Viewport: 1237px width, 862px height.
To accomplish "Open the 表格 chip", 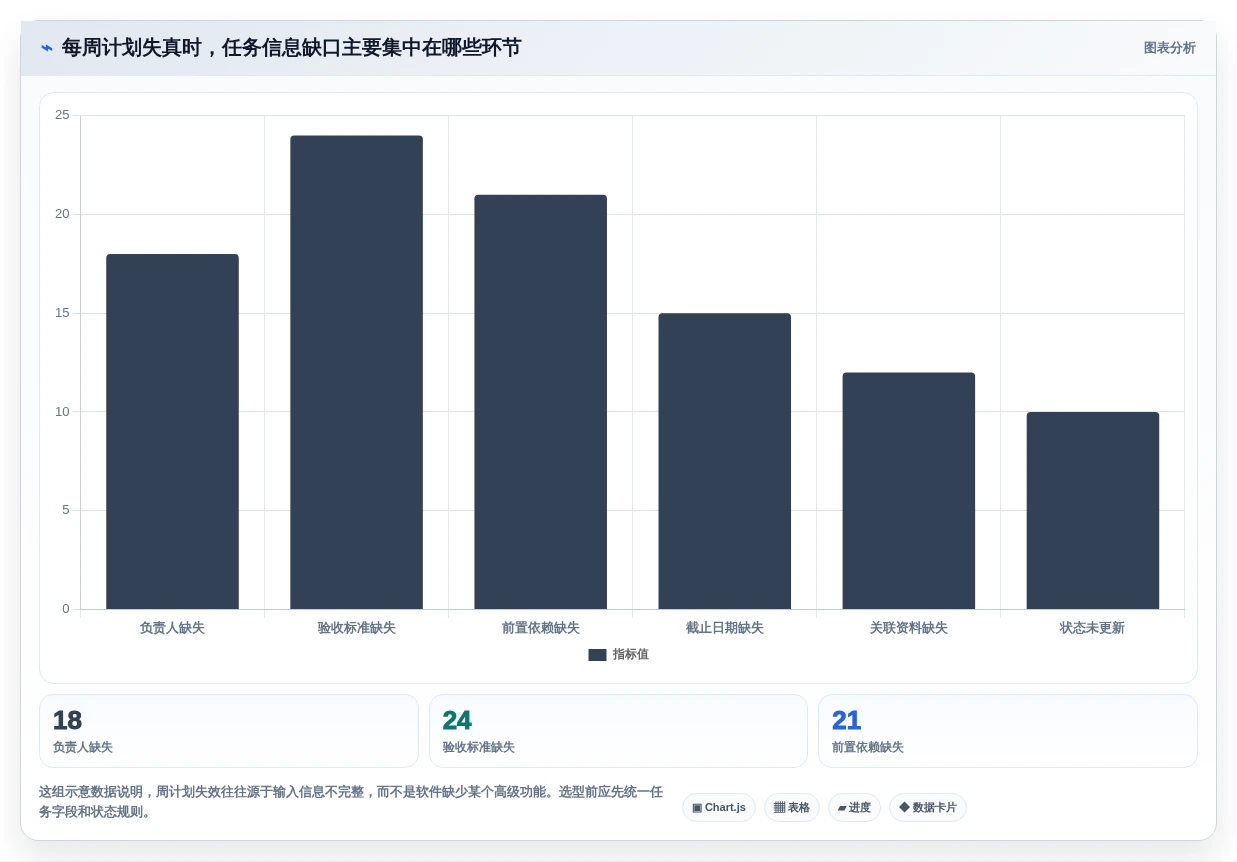I will tap(791, 808).
